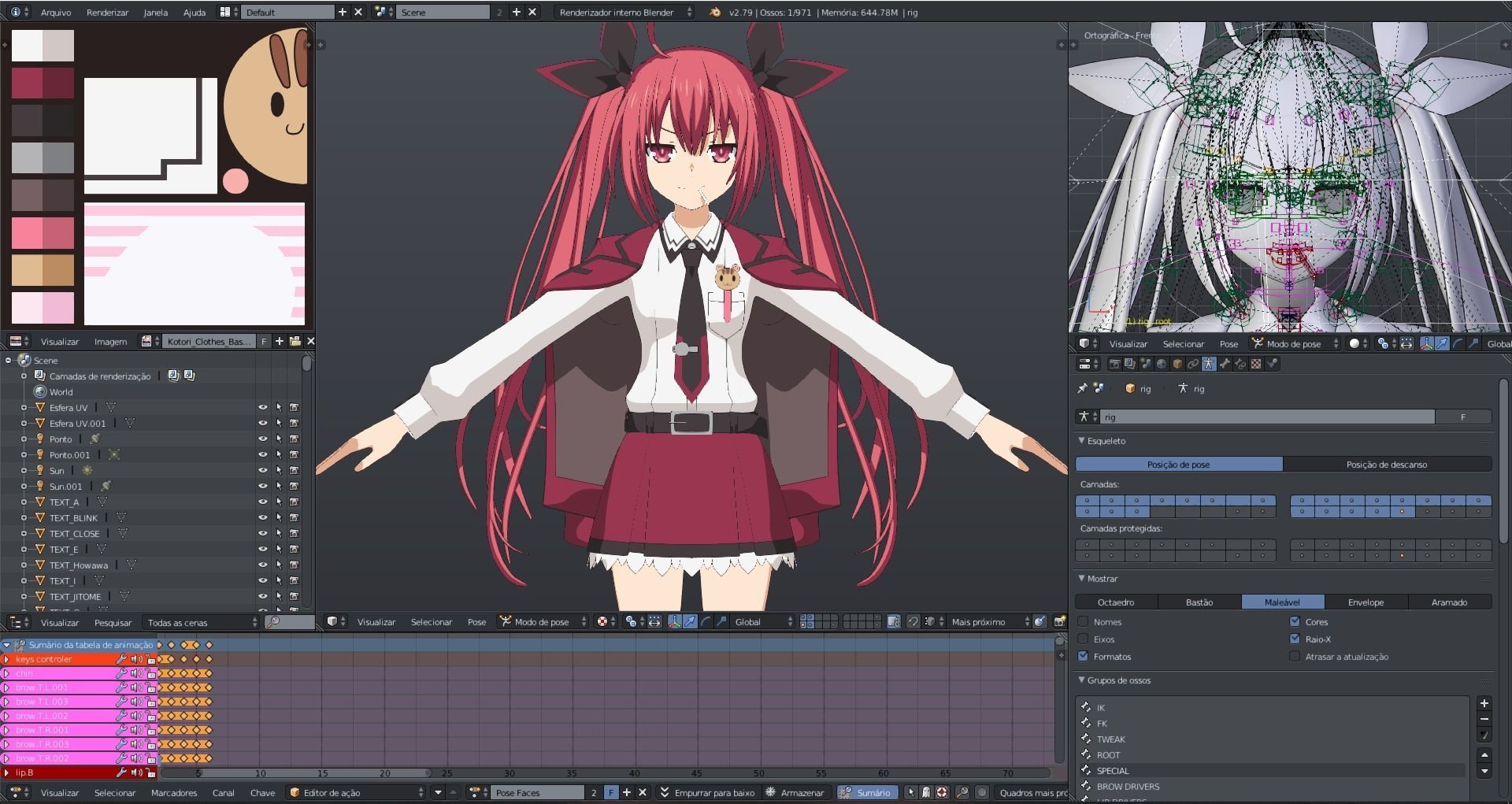This screenshot has height=804, width=1512.
Task: Open Marcadores menu in action editor
Action: point(174,793)
